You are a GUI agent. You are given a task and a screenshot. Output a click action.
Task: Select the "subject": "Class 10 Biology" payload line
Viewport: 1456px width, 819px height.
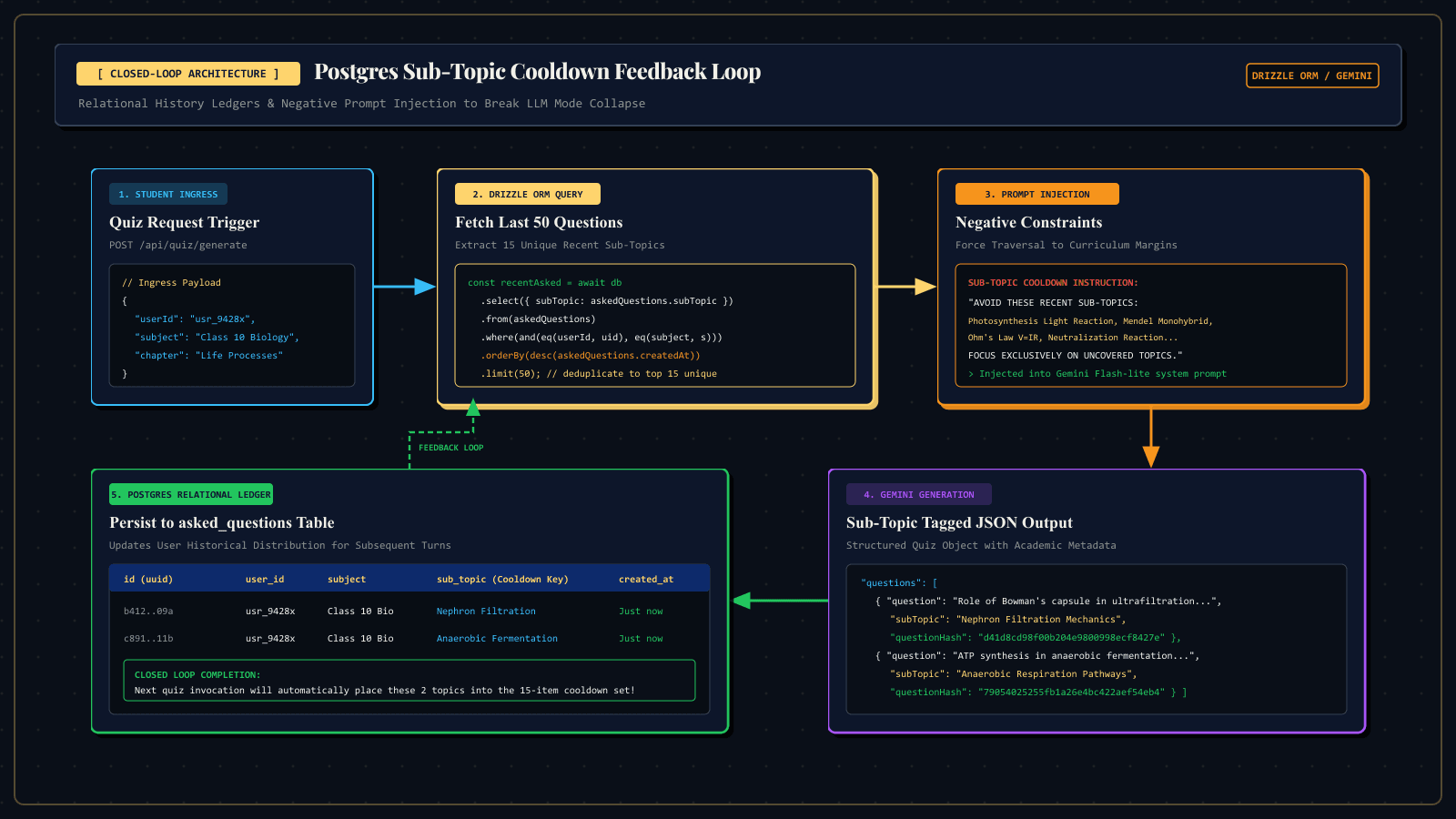(x=217, y=338)
